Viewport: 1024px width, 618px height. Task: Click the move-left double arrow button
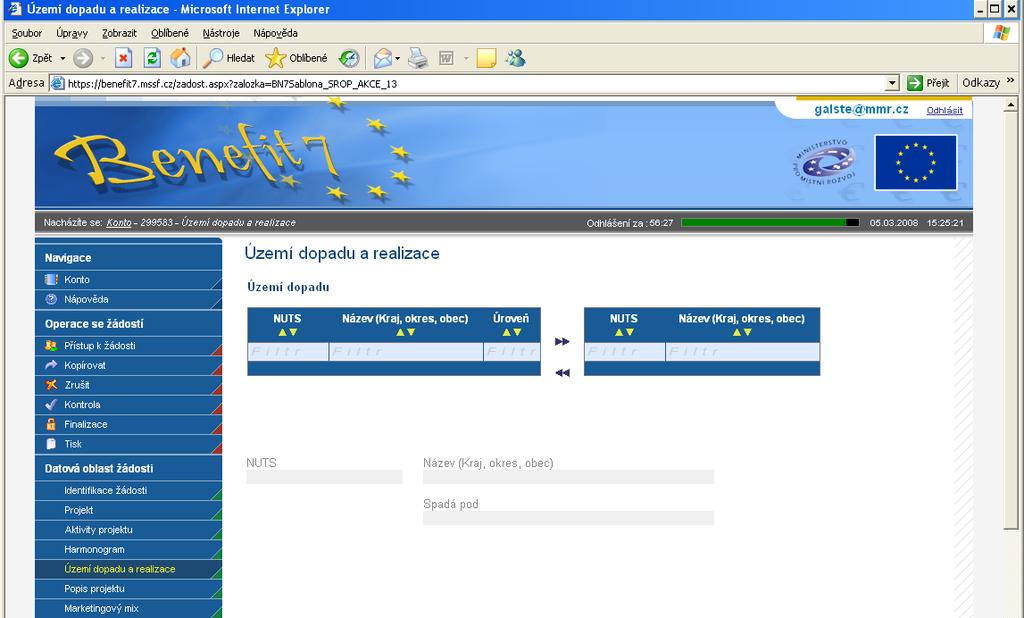pyautogui.click(x=562, y=373)
